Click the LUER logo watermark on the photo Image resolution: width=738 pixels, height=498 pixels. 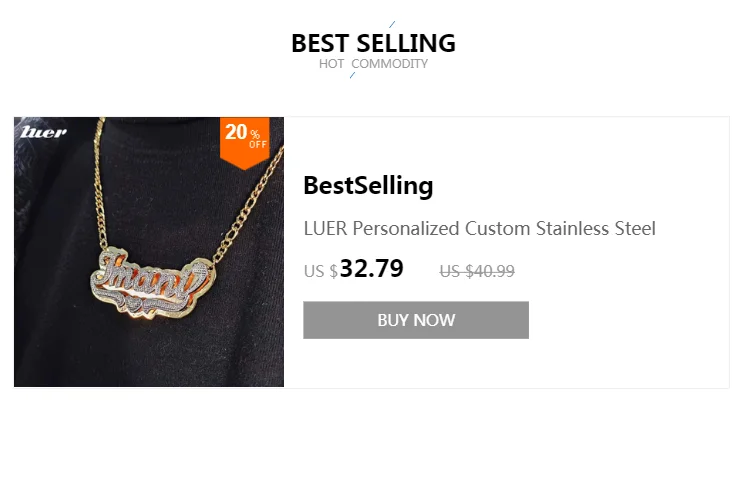(x=43, y=132)
